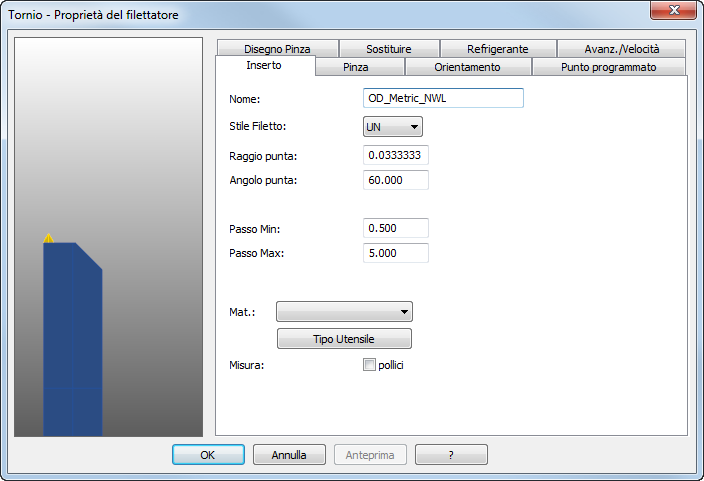Click the Passo Max input field
The image size is (704, 481).
[x=396, y=253]
